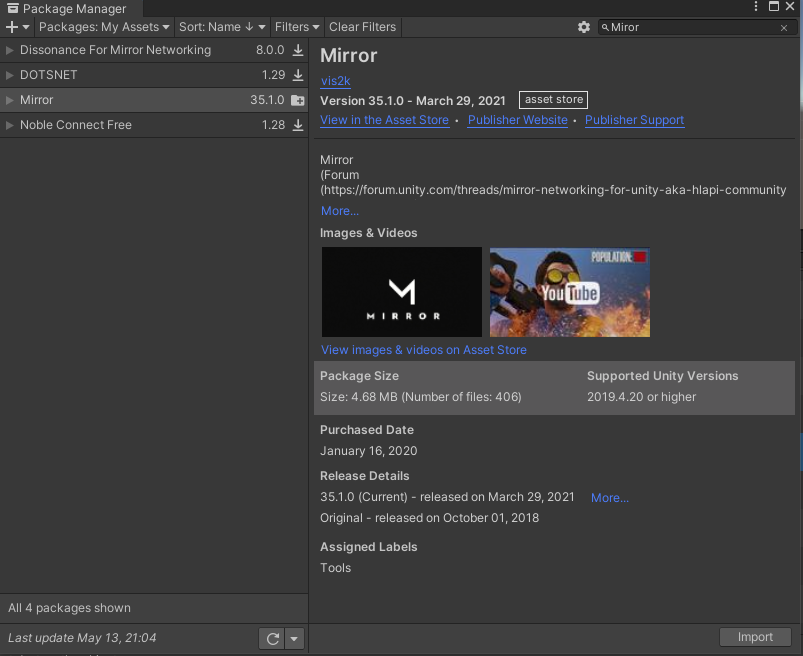Expand the Noble Connect Free entry
The image size is (803, 656).
click(10, 125)
